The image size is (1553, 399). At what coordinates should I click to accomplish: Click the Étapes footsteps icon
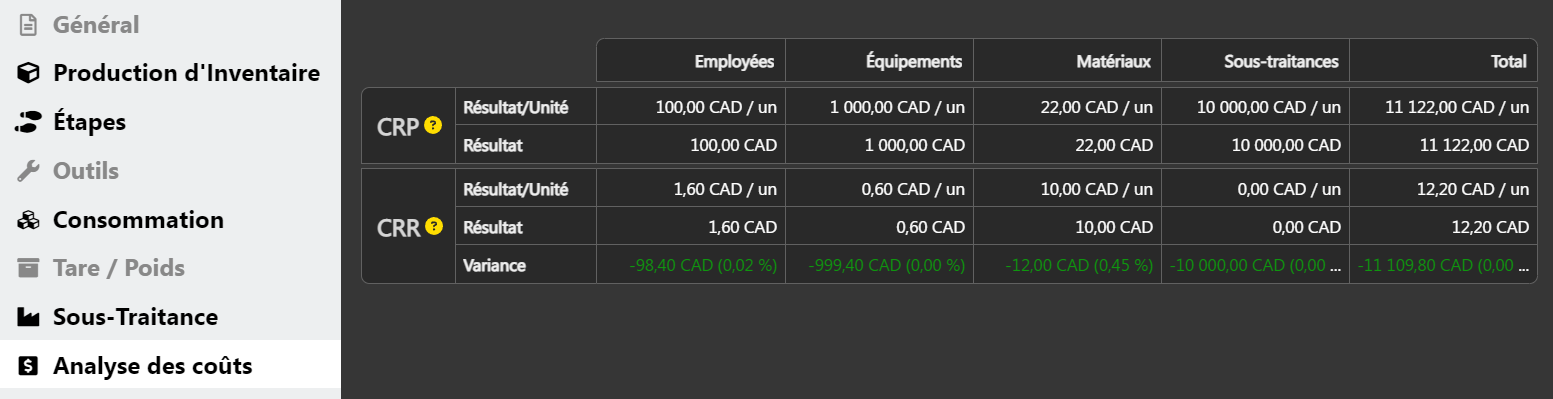tap(29, 122)
